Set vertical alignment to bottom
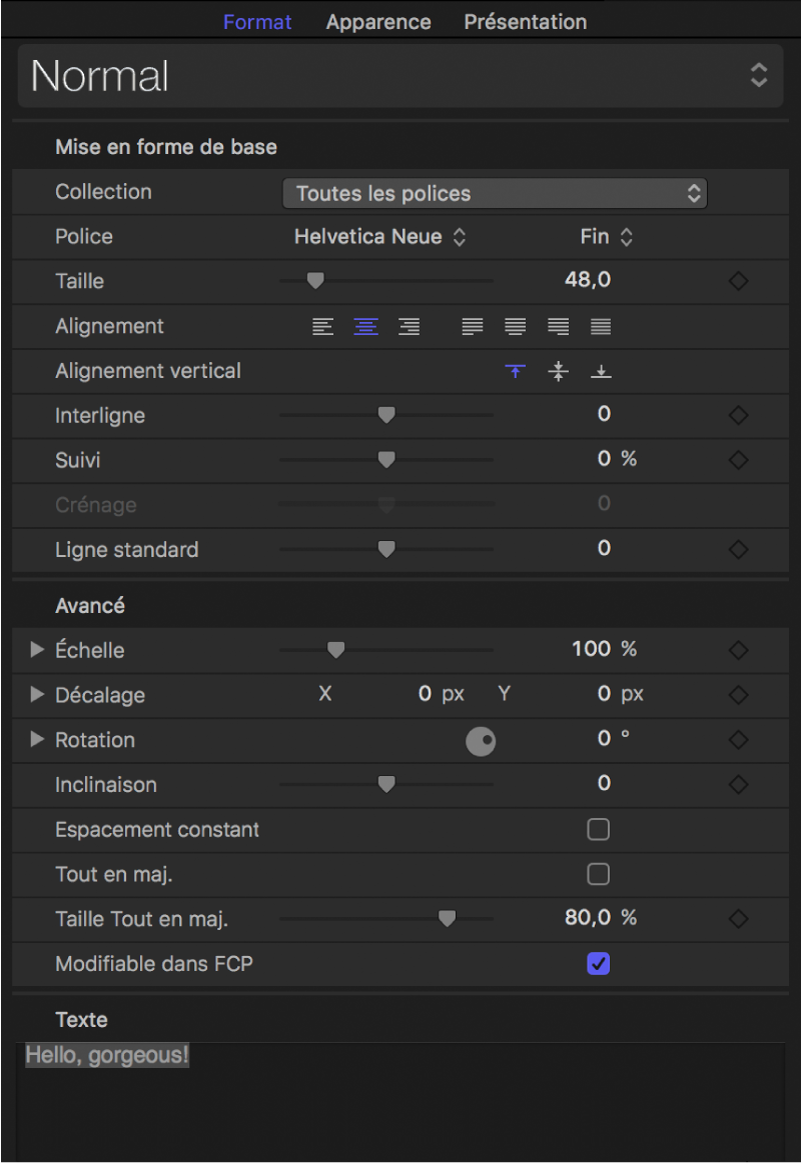 pos(602,372)
